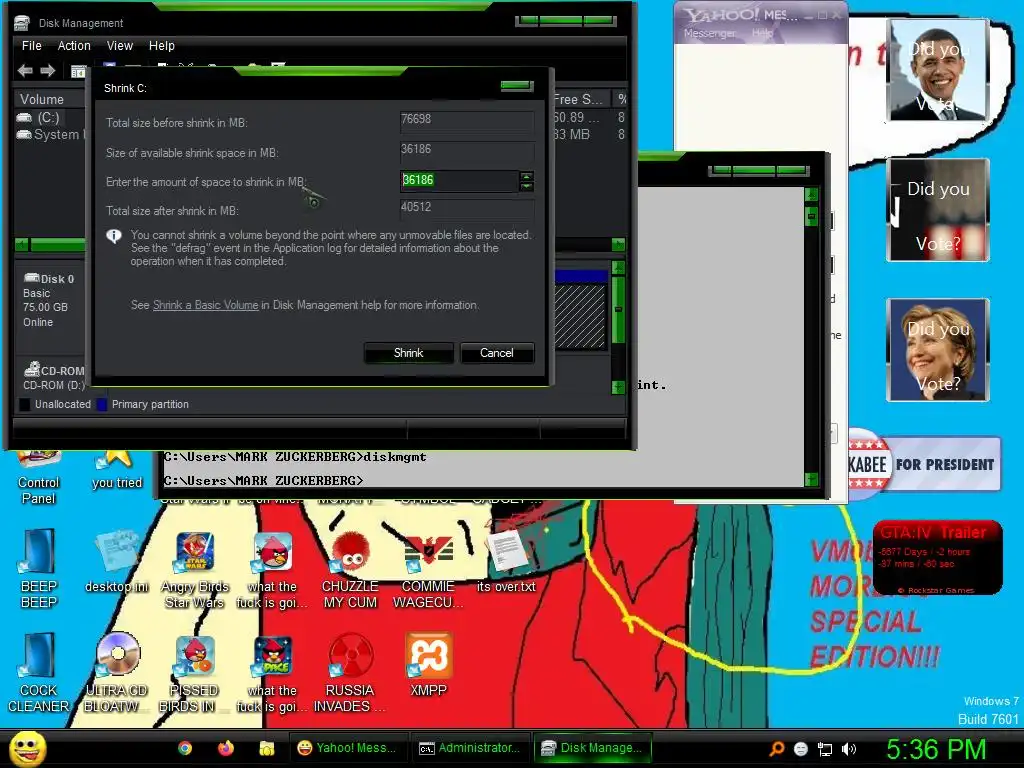Select the (C:) volume drive icon

[x=24, y=118]
